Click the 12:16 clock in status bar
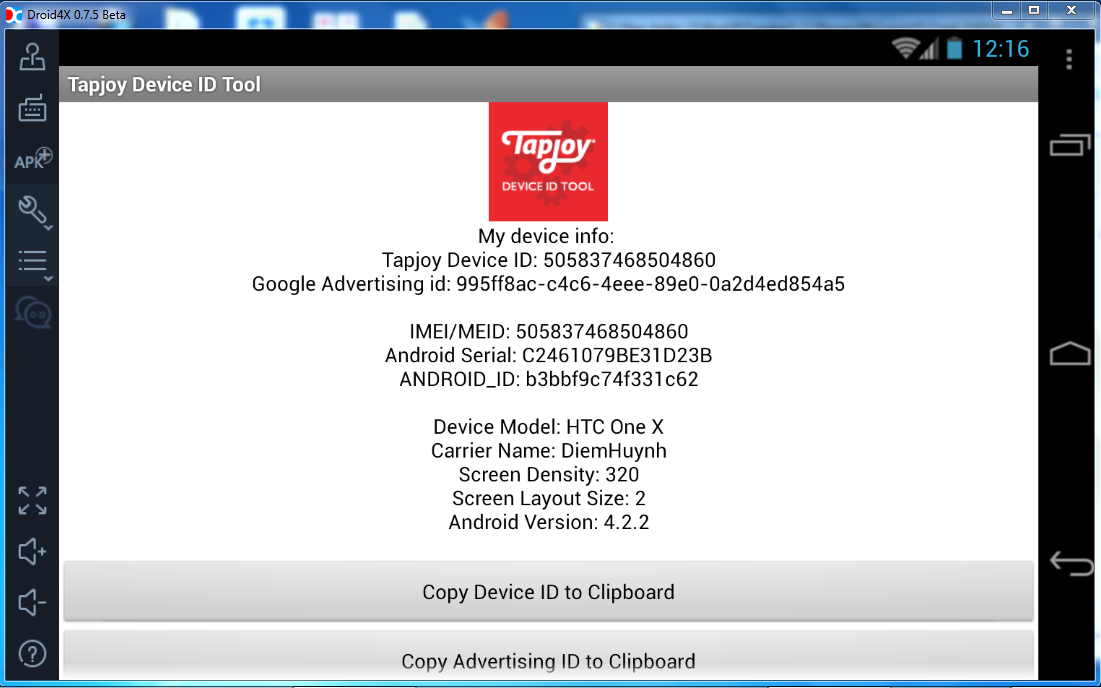This screenshot has width=1101, height=688. coord(1001,48)
